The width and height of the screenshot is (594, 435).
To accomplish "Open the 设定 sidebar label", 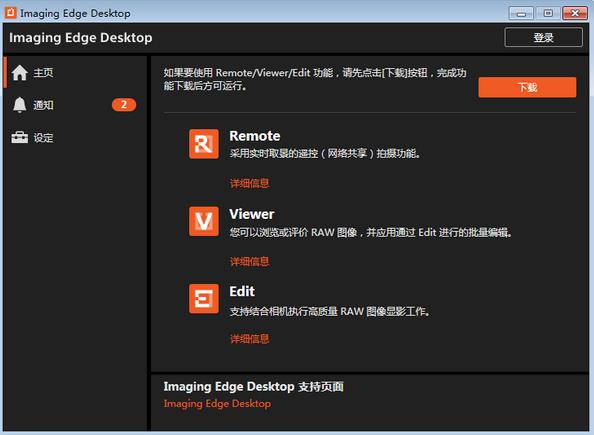I will click(43, 138).
